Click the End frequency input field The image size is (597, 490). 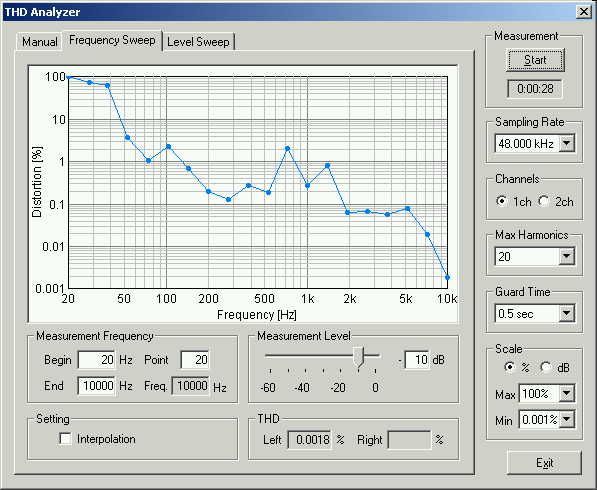(x=96, y=386)
